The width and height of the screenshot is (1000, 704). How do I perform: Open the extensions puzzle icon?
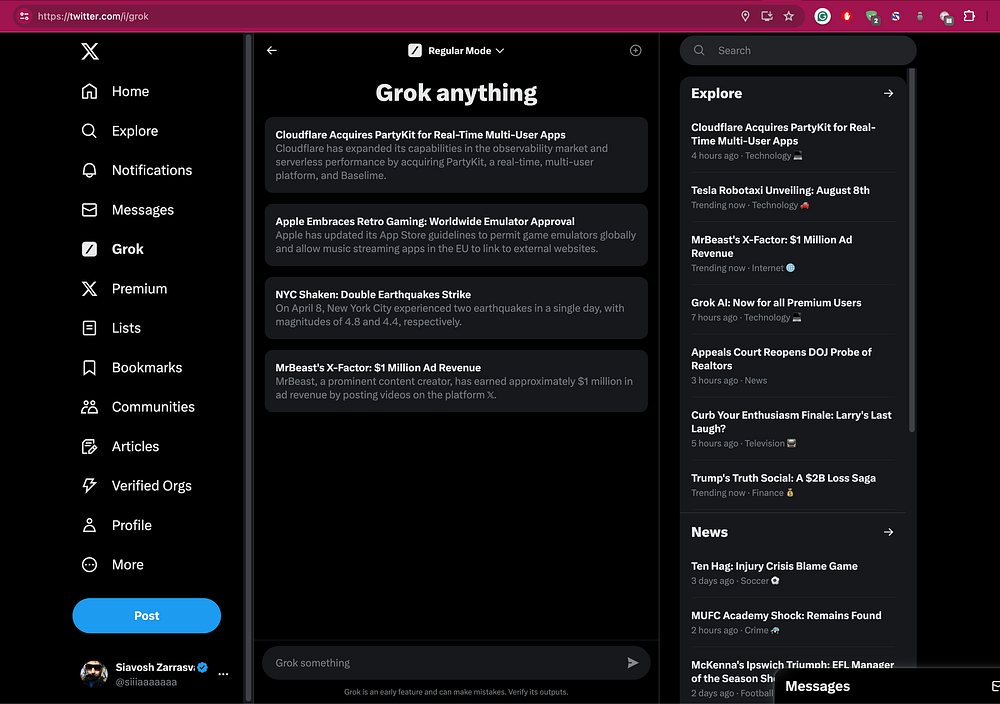coord(969,16)
